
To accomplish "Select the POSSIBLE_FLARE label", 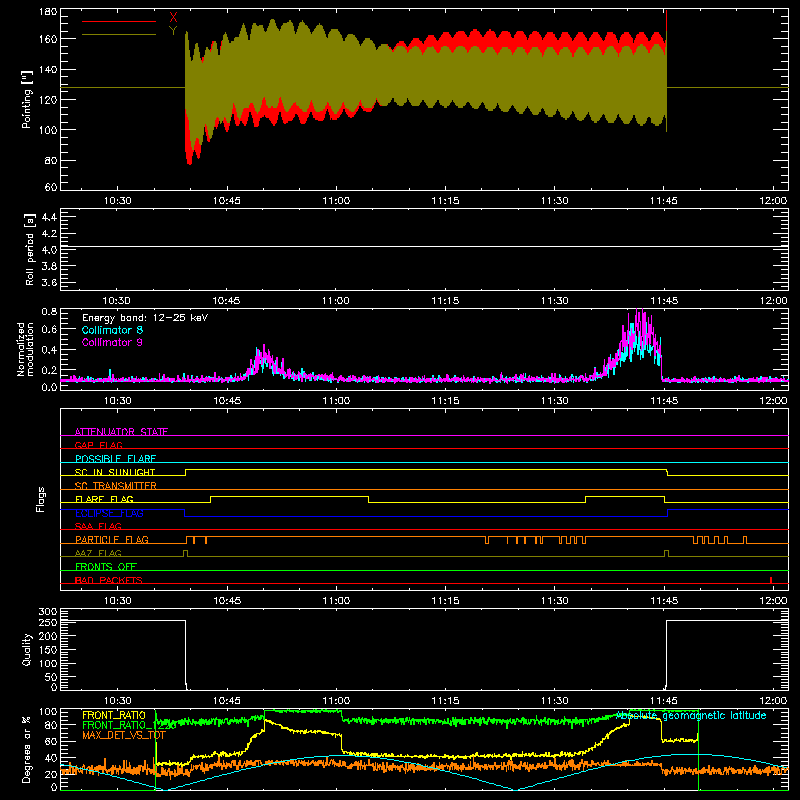I will [x=115, y=459].
